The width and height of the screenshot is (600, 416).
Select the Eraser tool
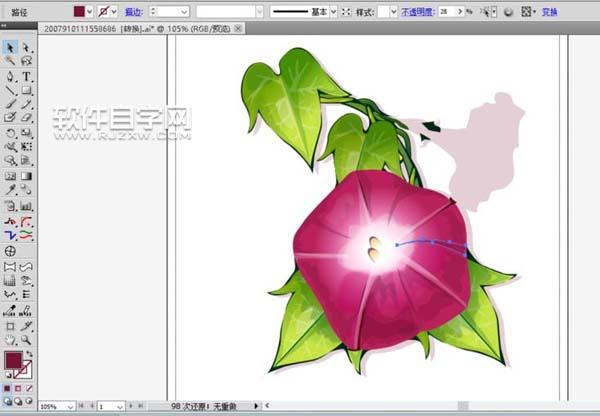click(26, 117)
